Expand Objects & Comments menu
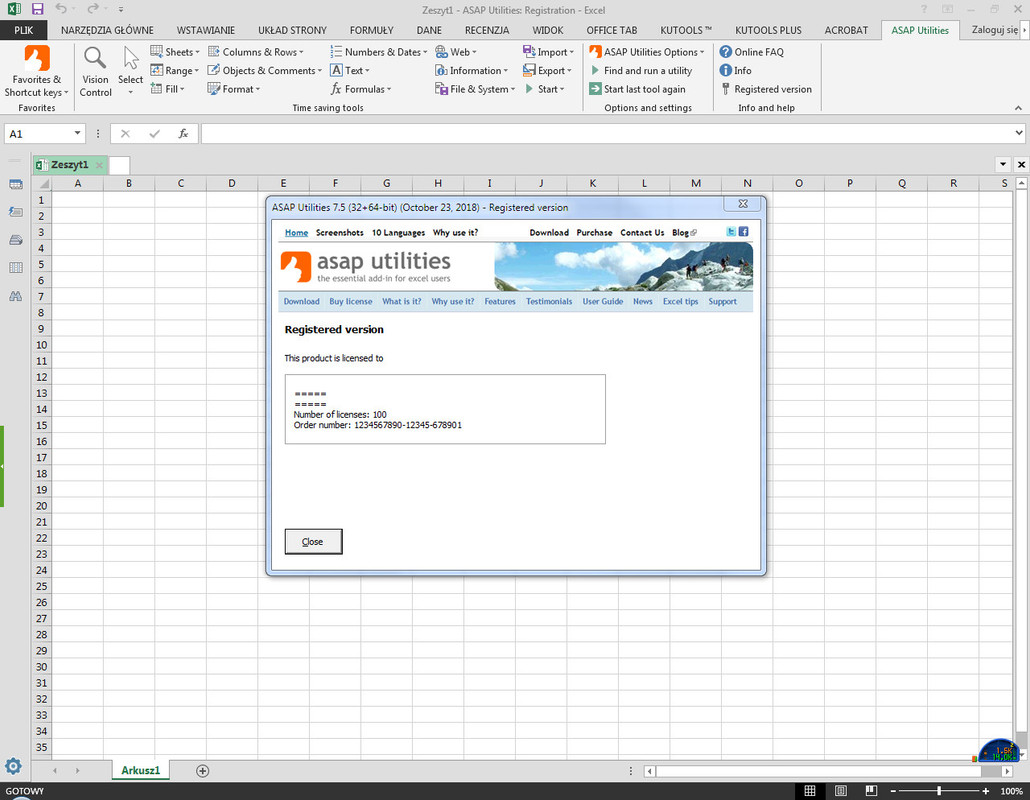This screenshot has width=1030, height=800. [x=264, y=70]
